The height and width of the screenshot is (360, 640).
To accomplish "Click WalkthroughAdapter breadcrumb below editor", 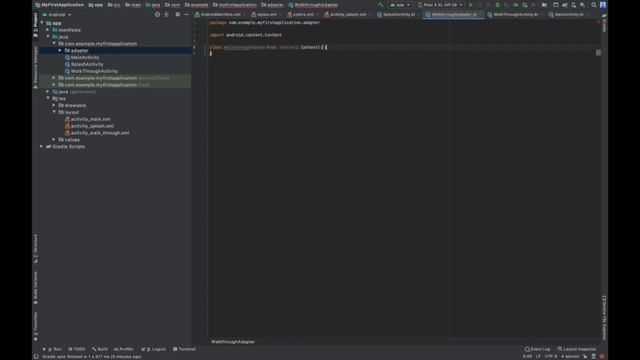I will [233, 342].
